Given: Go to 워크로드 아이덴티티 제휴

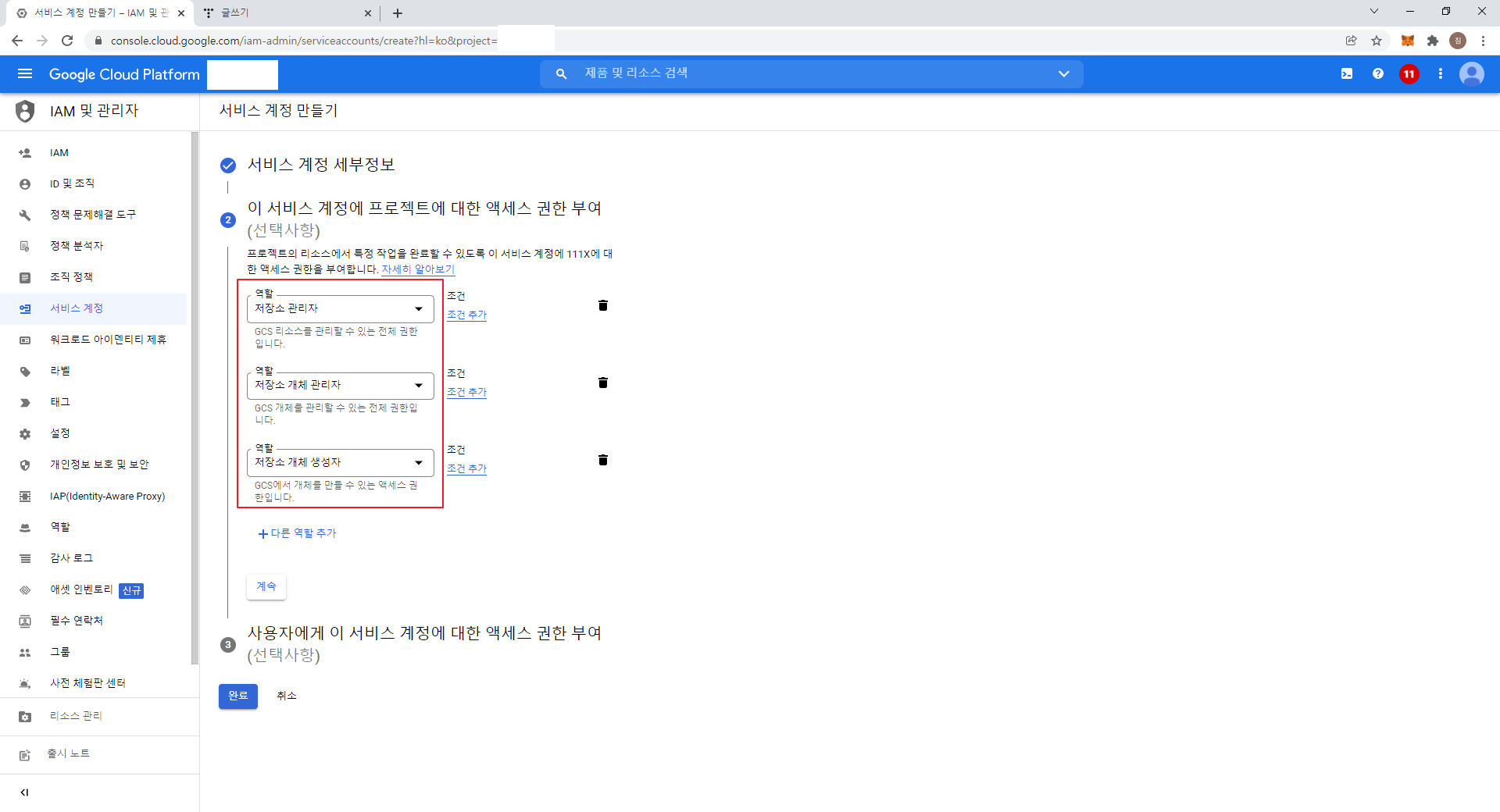Looking at the screenshot, I should pos(94,340).
